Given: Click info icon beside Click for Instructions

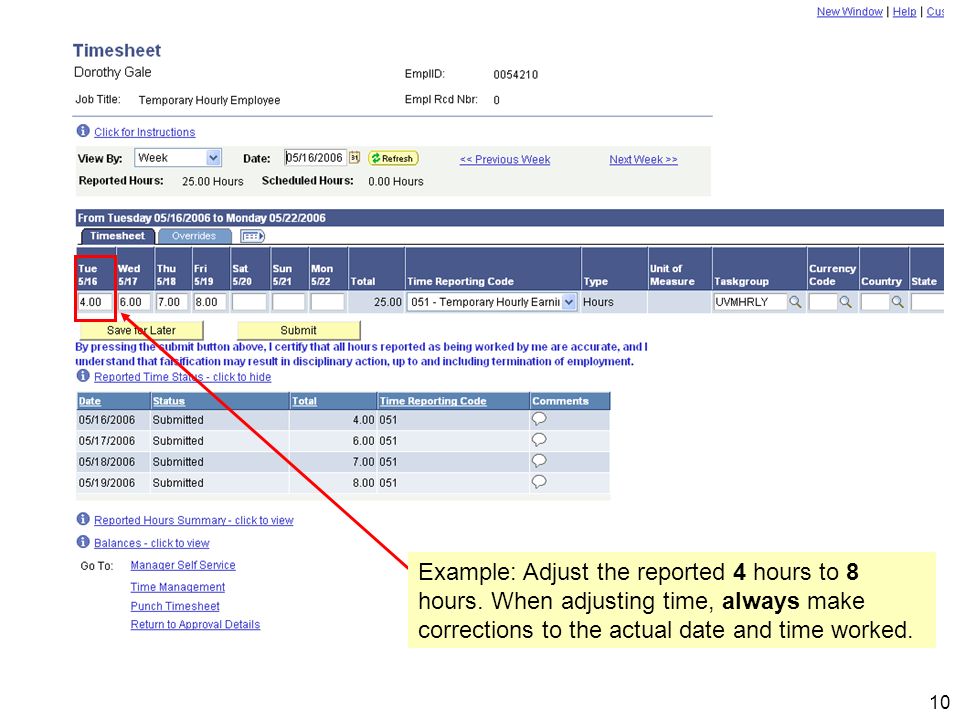Looking at the screenshot, I should point(83,131).
